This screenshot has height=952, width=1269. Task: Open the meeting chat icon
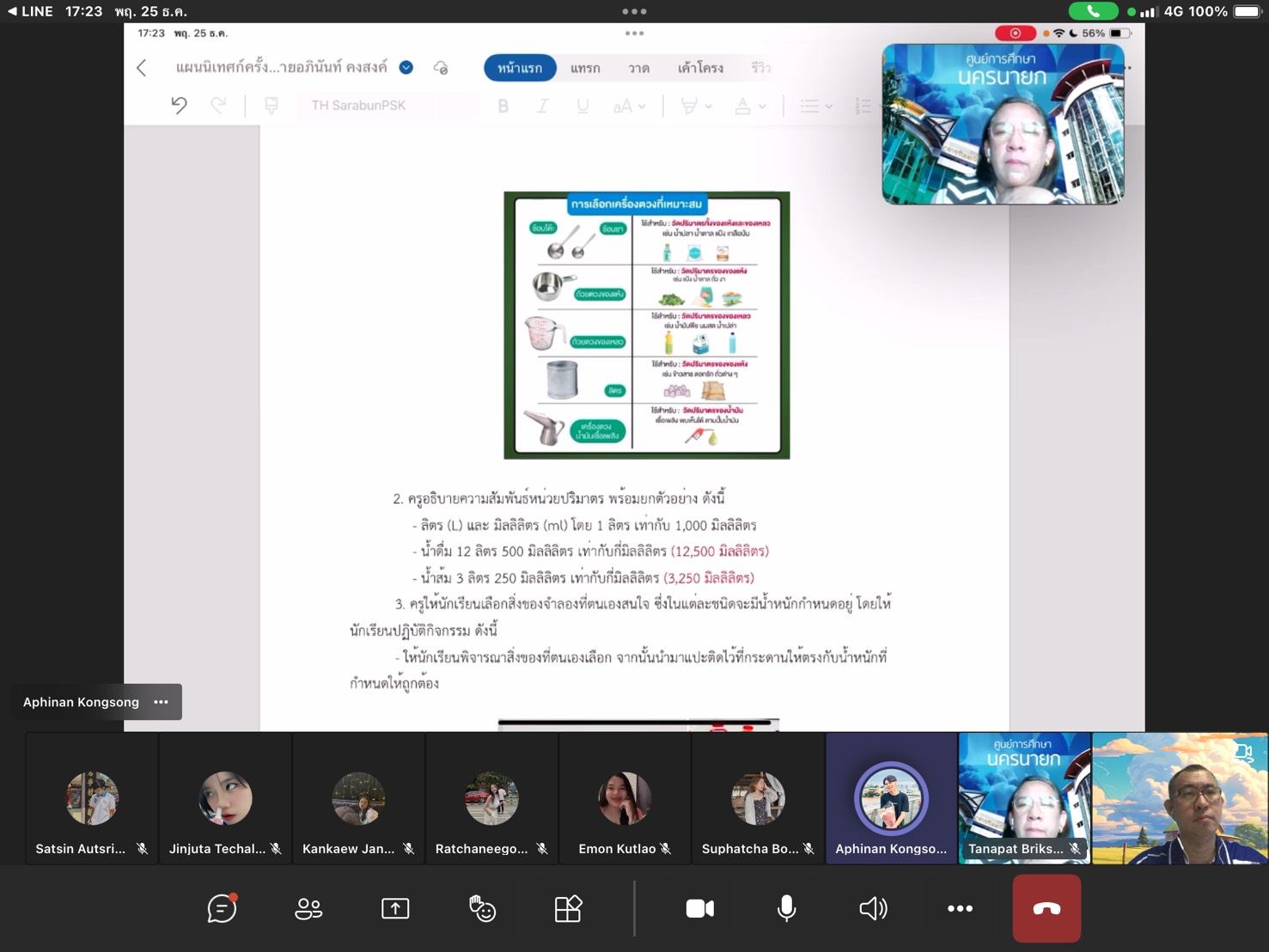click(x=222, y=908)
